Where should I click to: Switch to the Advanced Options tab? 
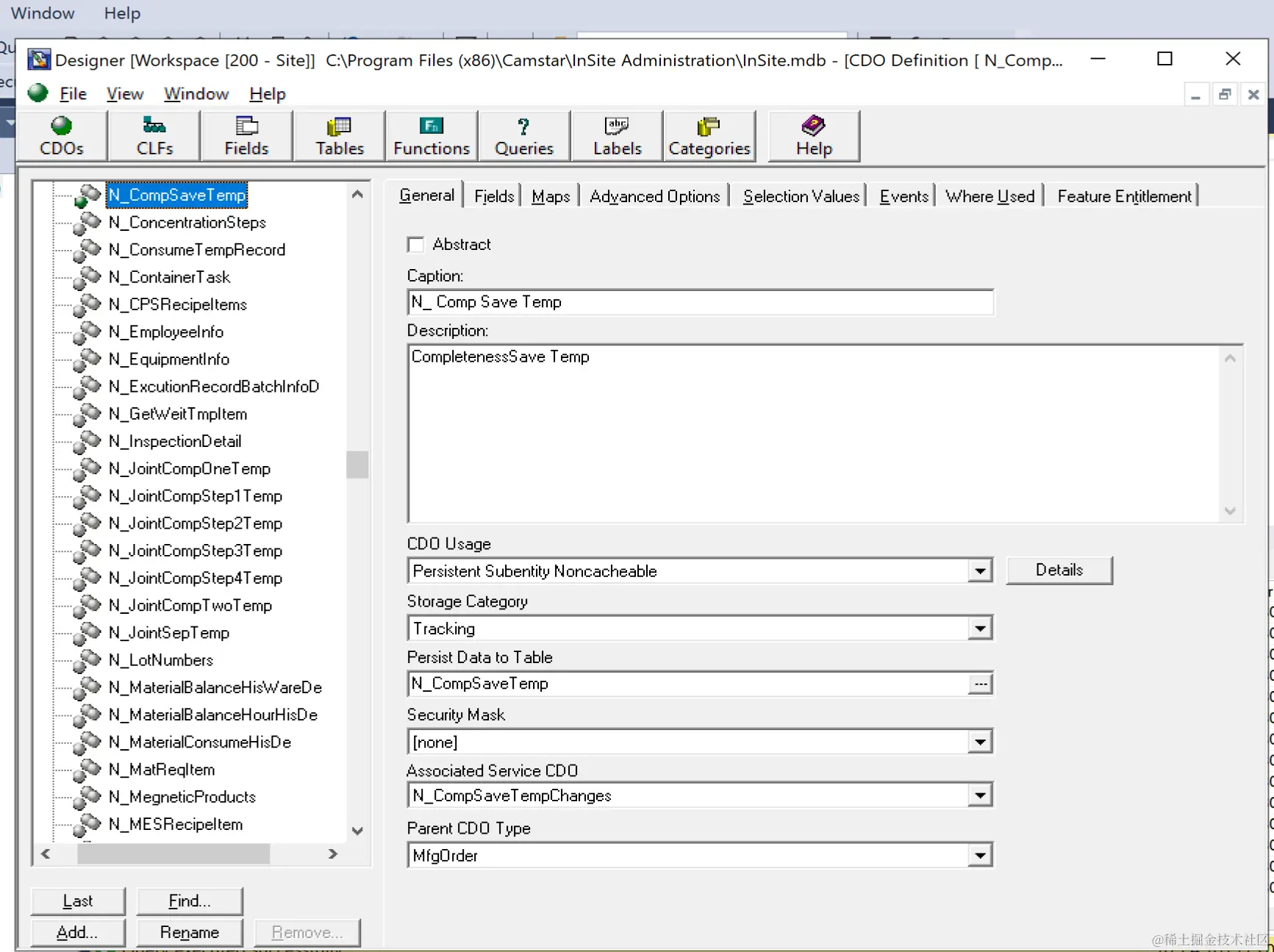tap(654, 196)
